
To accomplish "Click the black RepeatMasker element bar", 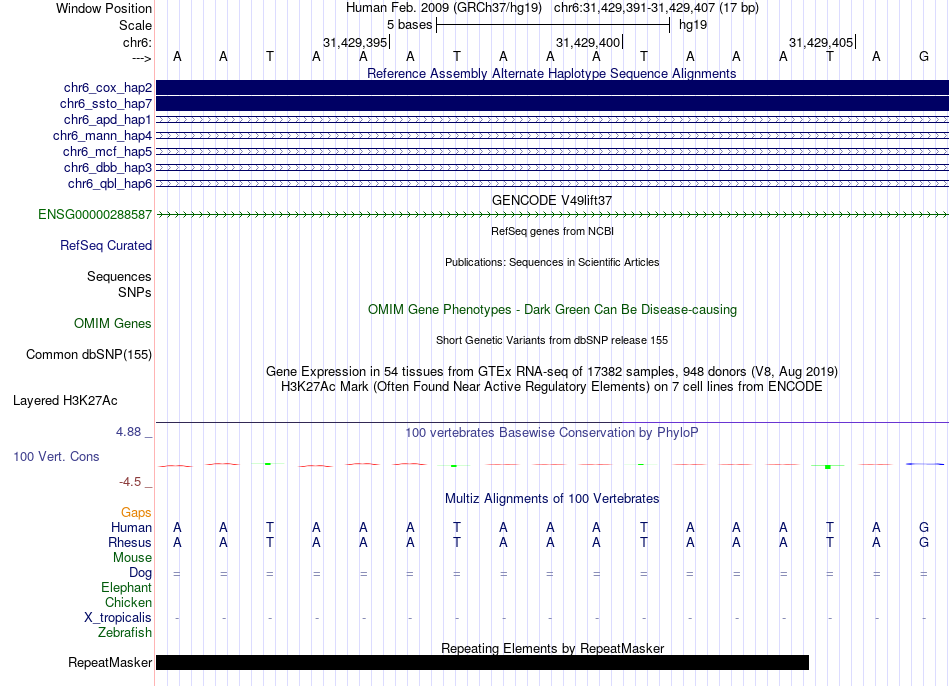I will click(x=482, y=662).
